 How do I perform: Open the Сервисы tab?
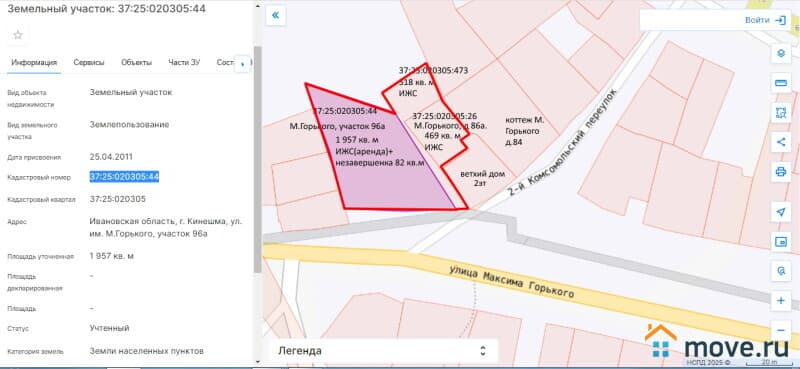[89, 63]
